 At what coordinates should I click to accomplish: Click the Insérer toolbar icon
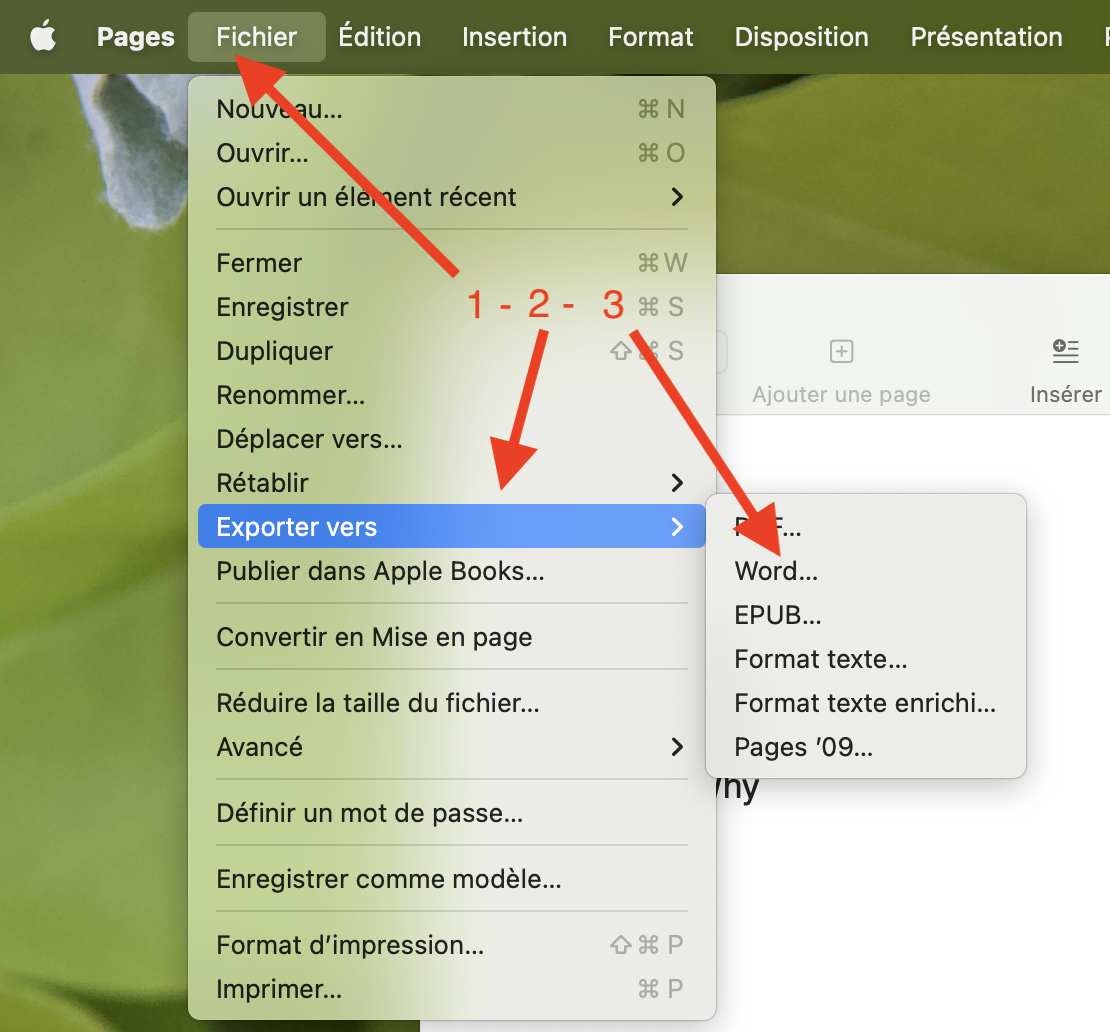point(1065,352)
